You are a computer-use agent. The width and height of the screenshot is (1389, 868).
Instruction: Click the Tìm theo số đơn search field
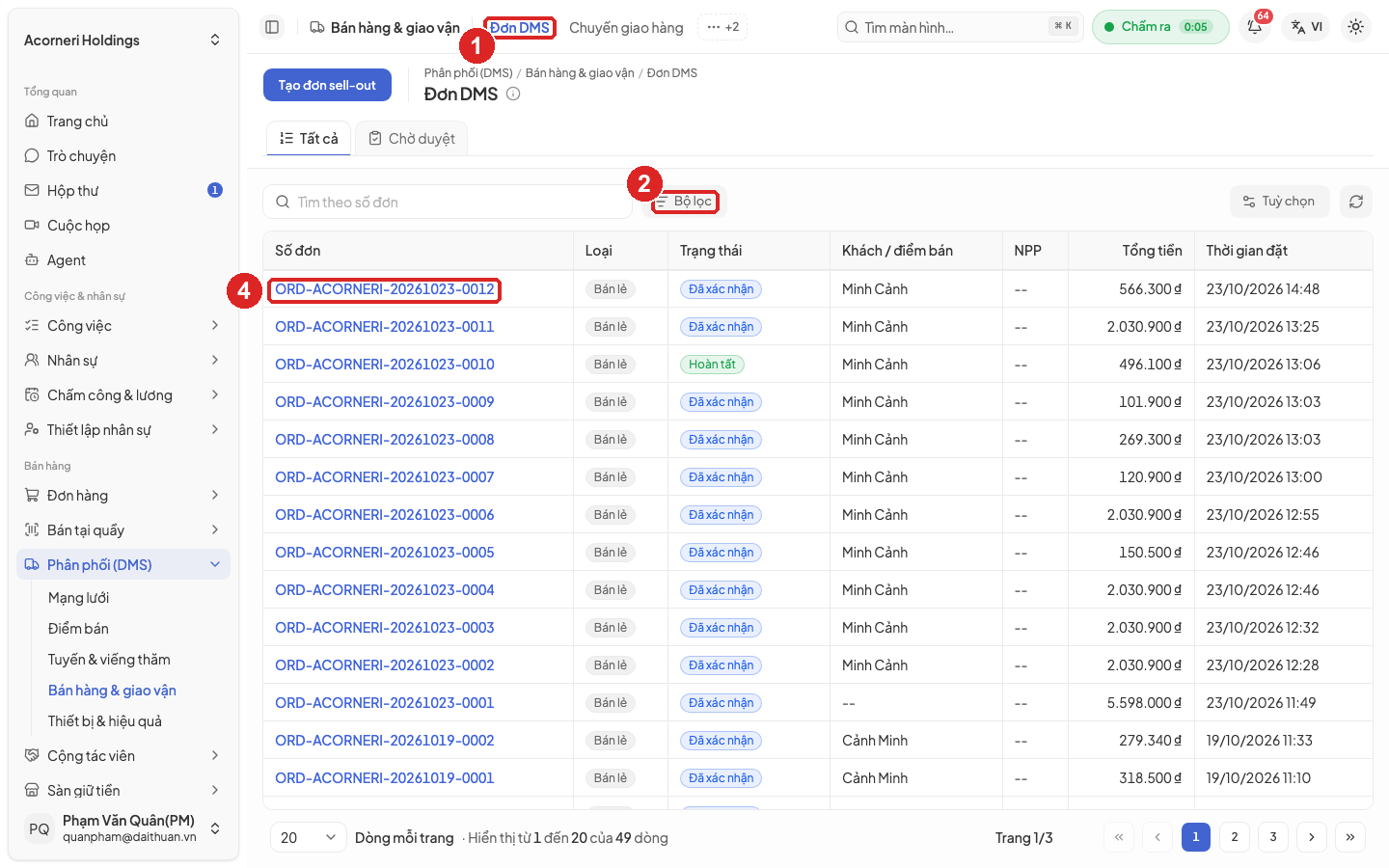point(448,203)
